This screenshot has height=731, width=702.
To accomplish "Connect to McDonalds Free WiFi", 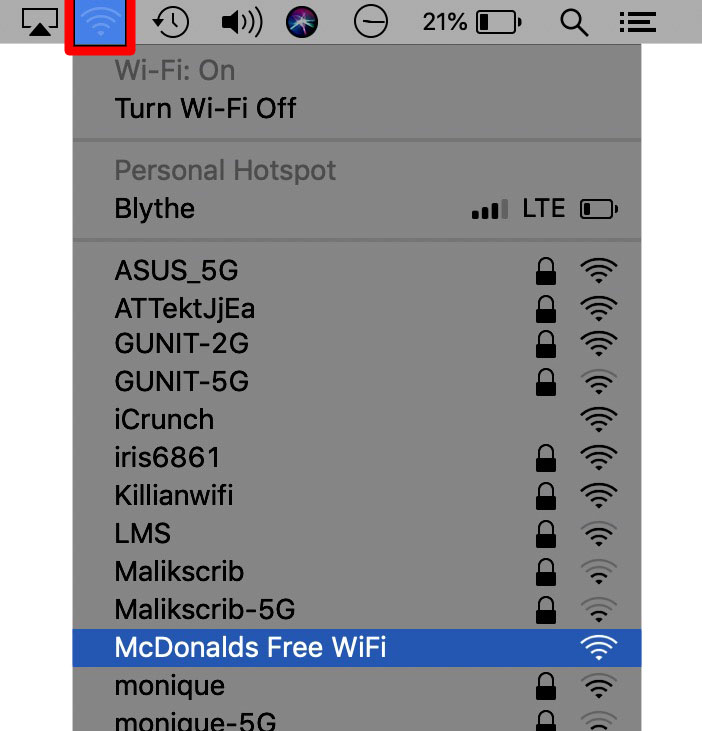I will 357,648.
